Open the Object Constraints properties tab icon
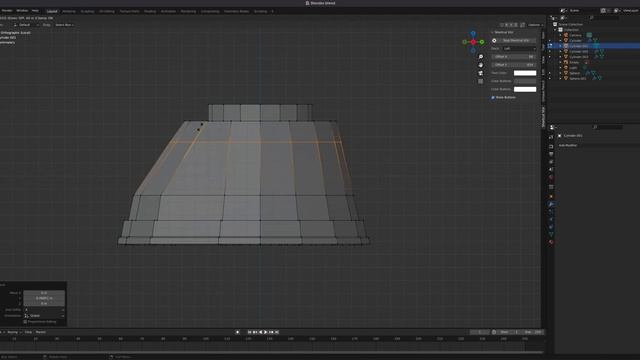This screenshot has width=640, height=360. (x=551, y=227)
